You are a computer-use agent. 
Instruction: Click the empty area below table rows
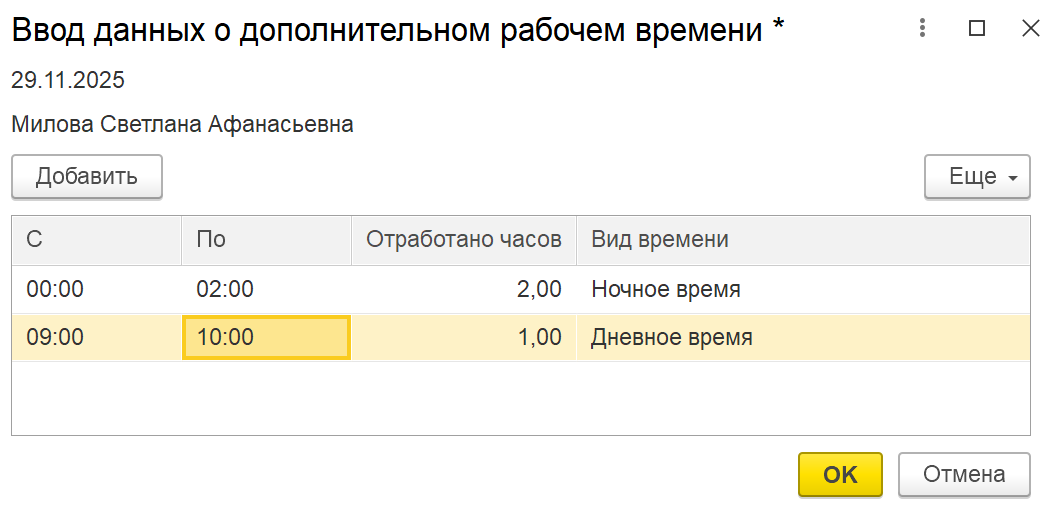pos(520,398)
